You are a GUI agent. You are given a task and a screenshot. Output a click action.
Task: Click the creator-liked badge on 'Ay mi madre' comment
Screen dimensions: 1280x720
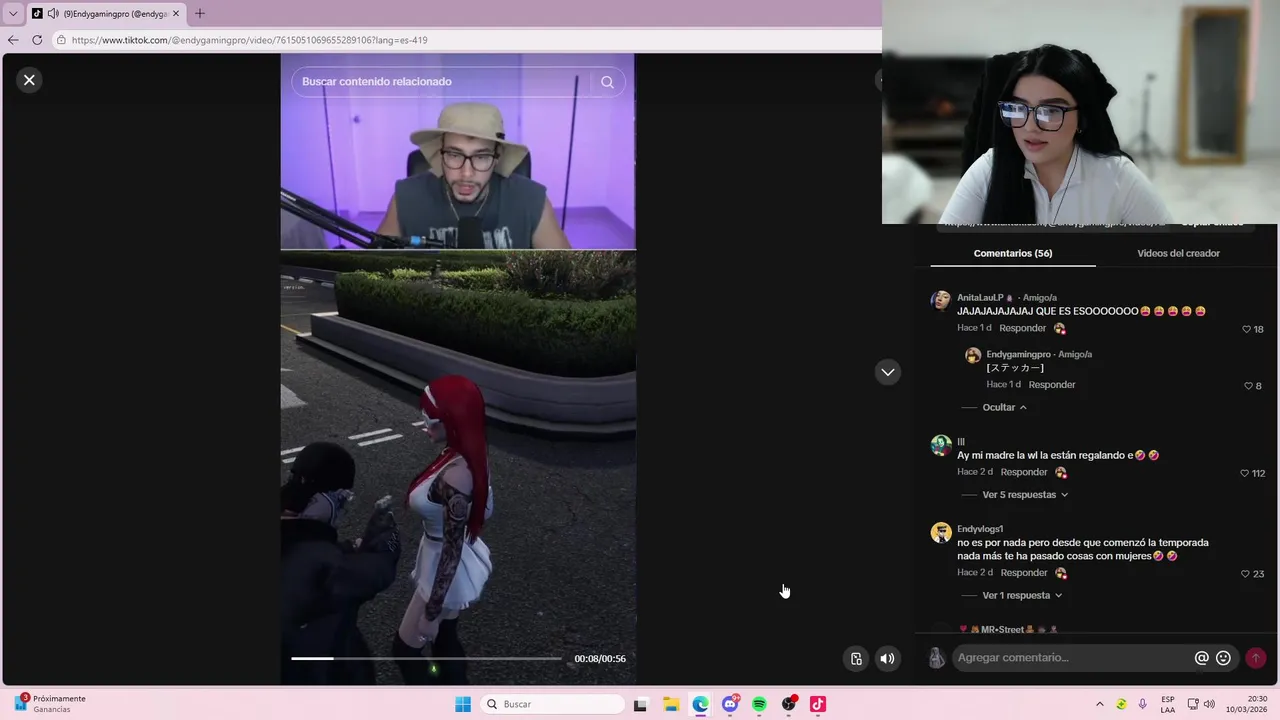pos(1061,473)
